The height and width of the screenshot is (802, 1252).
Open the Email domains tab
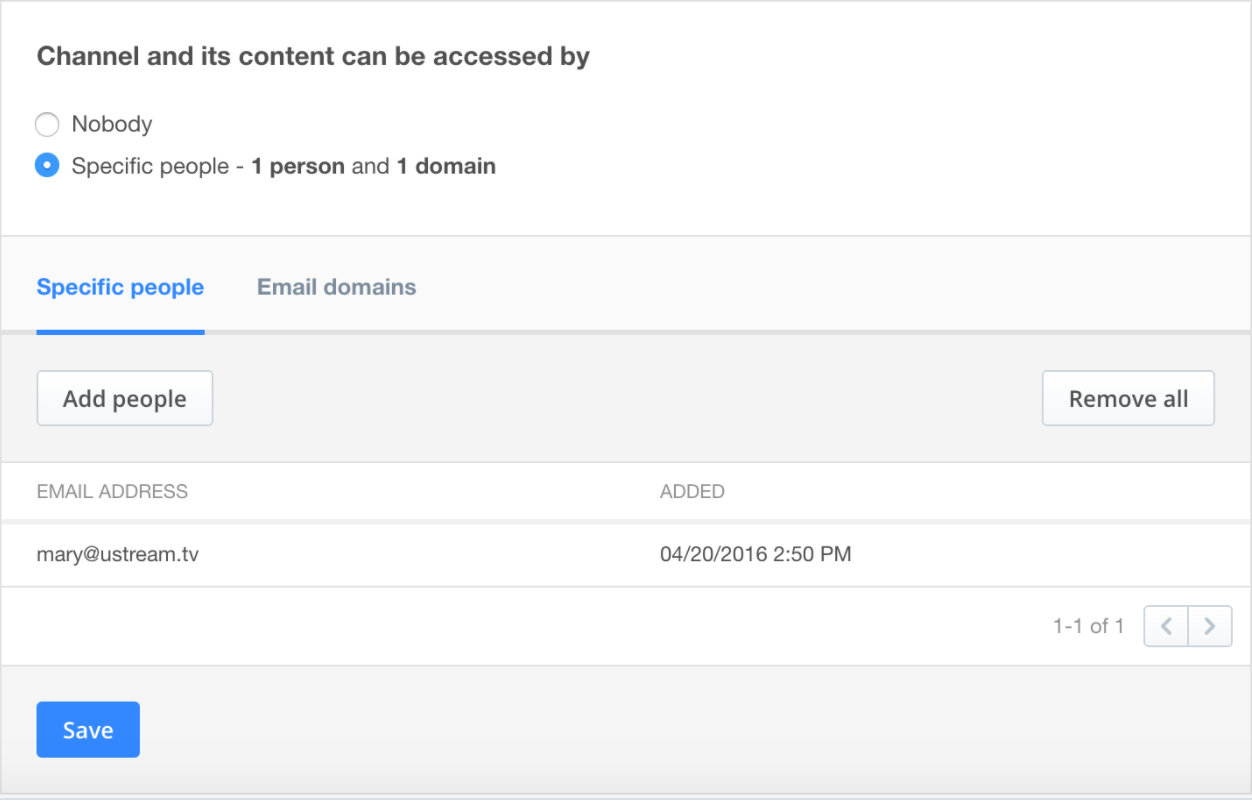337,287
